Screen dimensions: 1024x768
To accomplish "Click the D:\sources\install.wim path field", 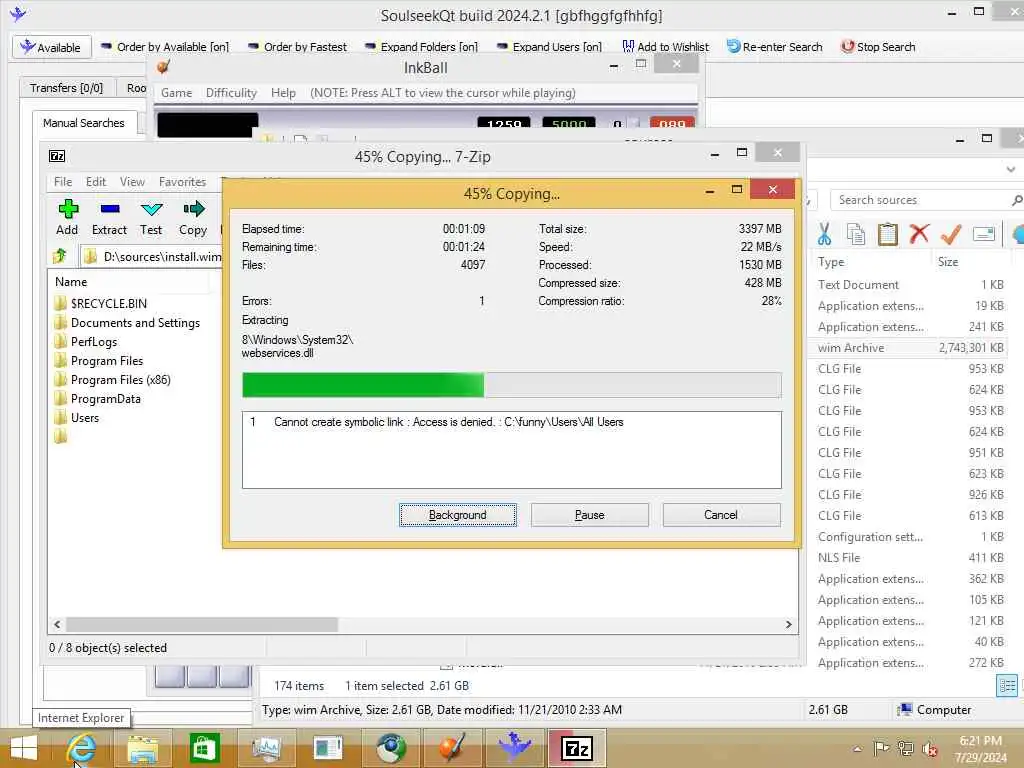I will [x=152, y=257].
